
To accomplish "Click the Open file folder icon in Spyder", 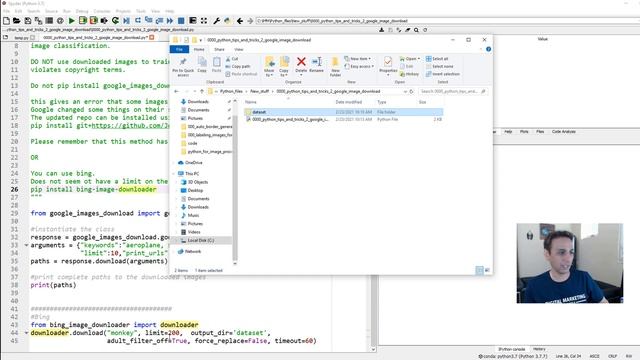I will (17, 20).
